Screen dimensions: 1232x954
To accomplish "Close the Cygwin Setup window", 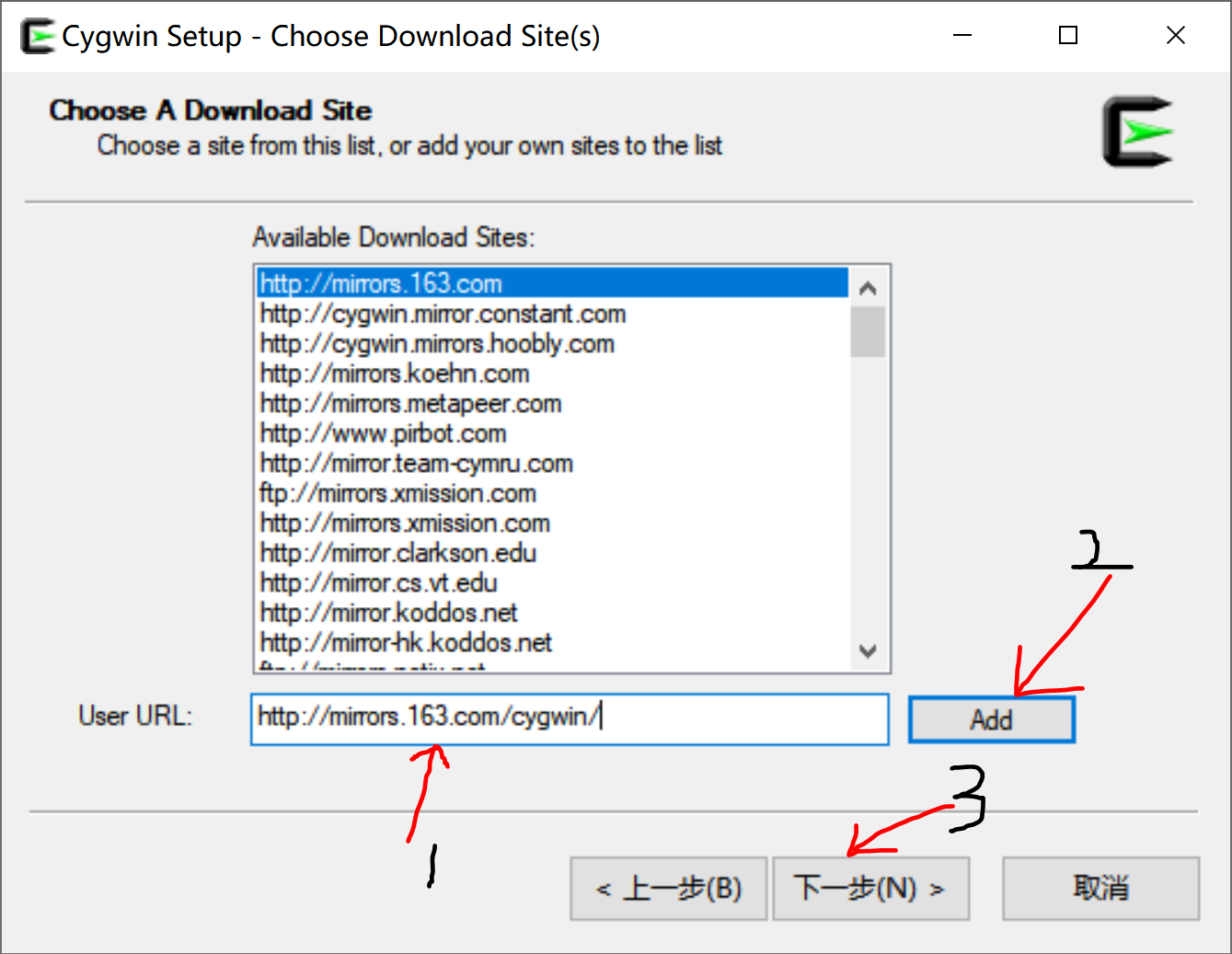I will click(1175, 36).
